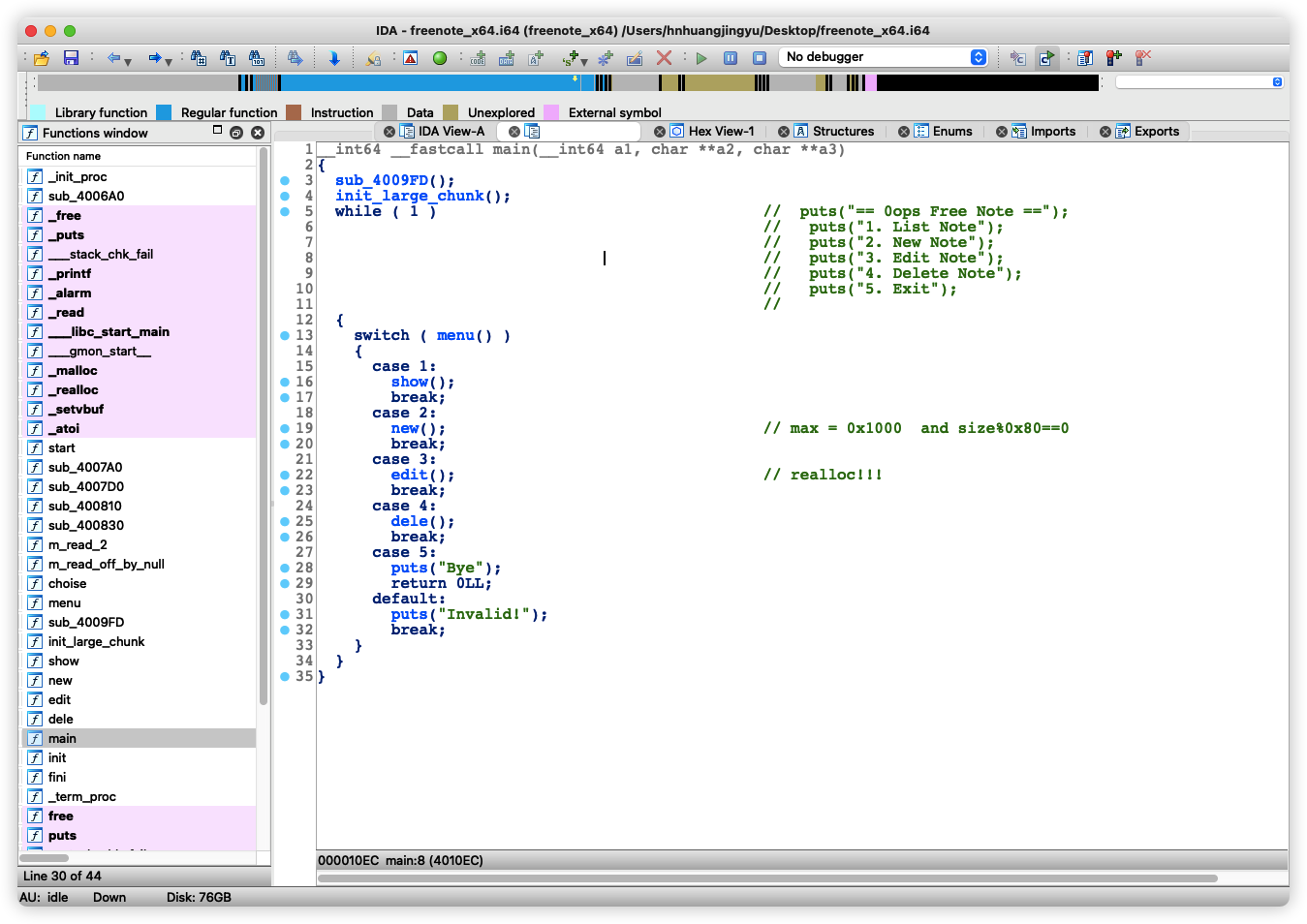
Task: Jump forward with the right arrow icon
Action: pyautogui.click(x=154, y=58)
